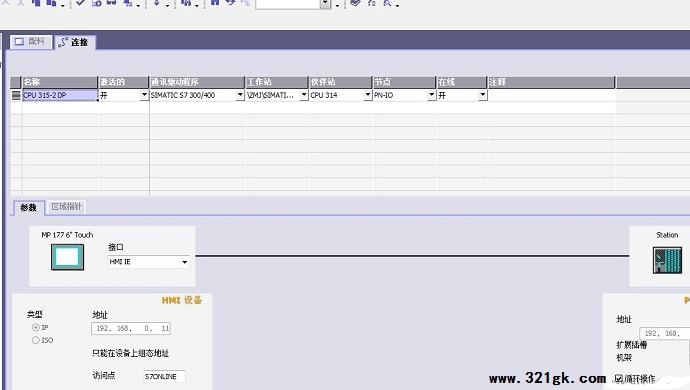This screenshot has width=690, height=390.
Task: Open the CPU 314 partner station dropdown
Action: tap(367, 95)
